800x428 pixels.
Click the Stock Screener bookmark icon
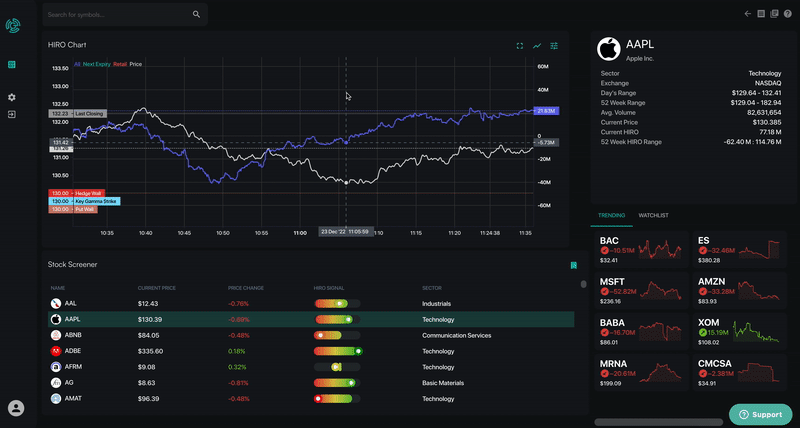(573, 265)
